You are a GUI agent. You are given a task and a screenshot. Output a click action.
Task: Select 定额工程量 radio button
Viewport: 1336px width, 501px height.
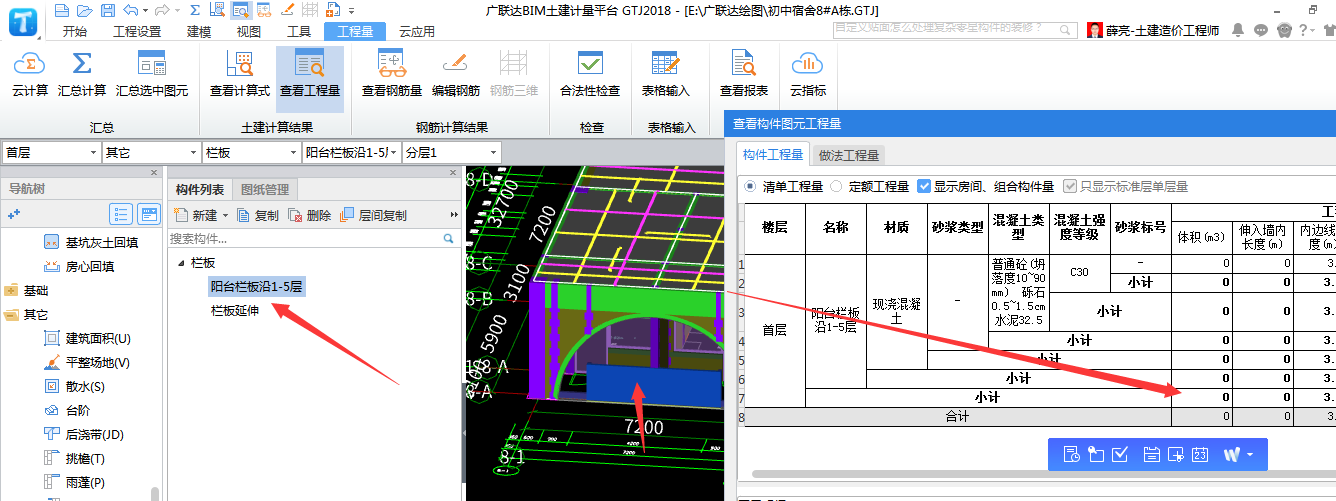[836, 186]
